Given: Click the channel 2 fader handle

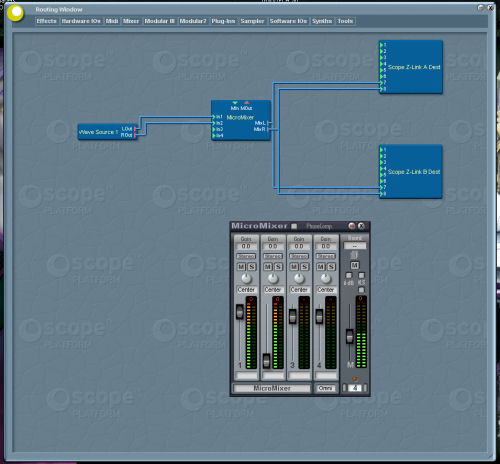Looking at the screenshot, I should 266,361.
